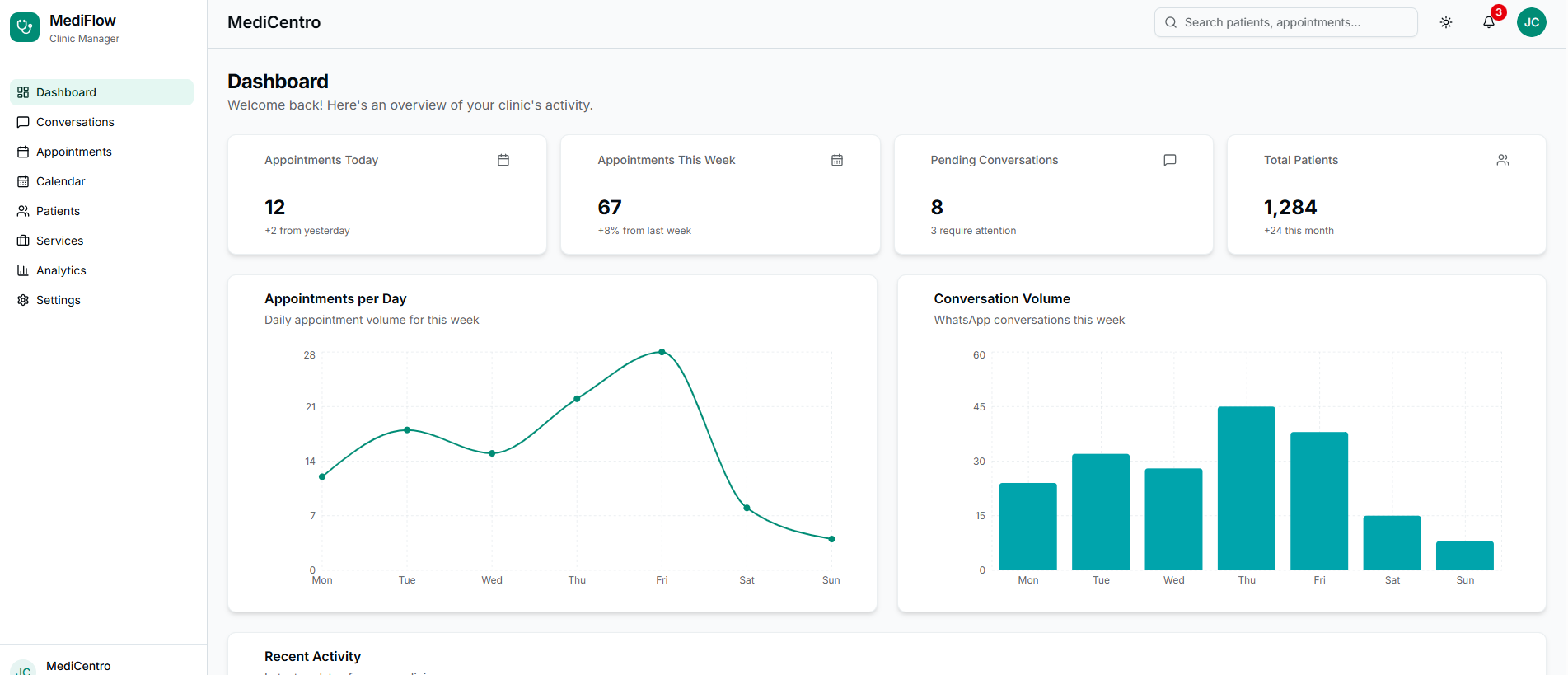Select the Appointments Today card
Viewport: 1568px width, 675px height.
point(387,195)
